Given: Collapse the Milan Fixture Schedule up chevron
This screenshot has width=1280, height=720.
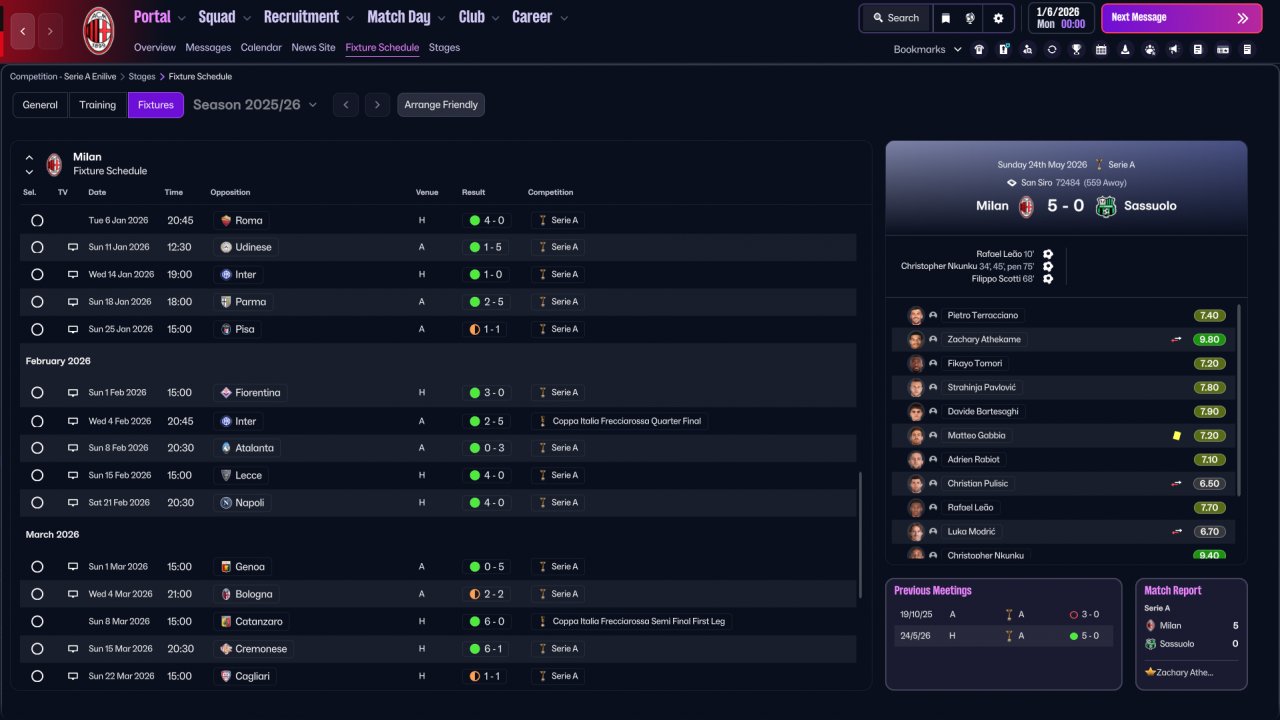Looking at the screenshot, I should [29, 157].
